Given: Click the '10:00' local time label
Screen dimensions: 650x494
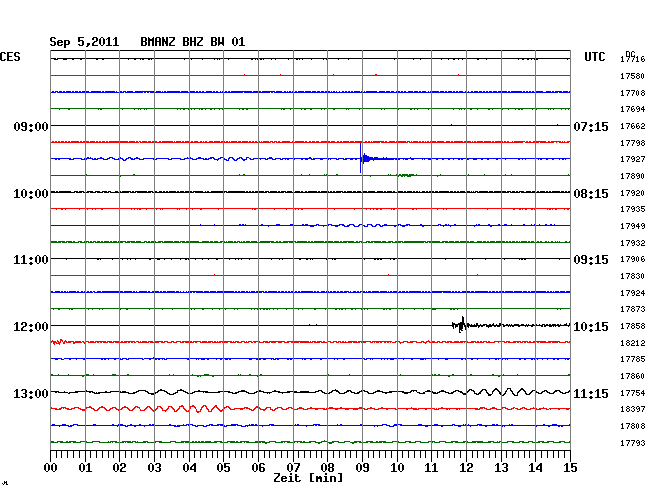Looking at the screenshot, I should [31, 194].
